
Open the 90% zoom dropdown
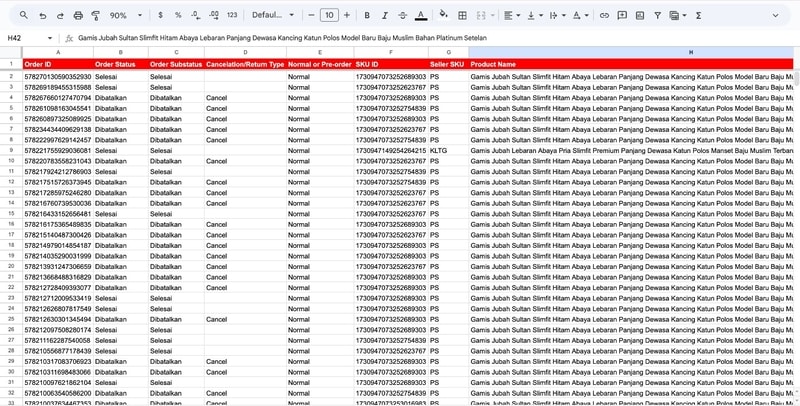(x=125, y=16)
